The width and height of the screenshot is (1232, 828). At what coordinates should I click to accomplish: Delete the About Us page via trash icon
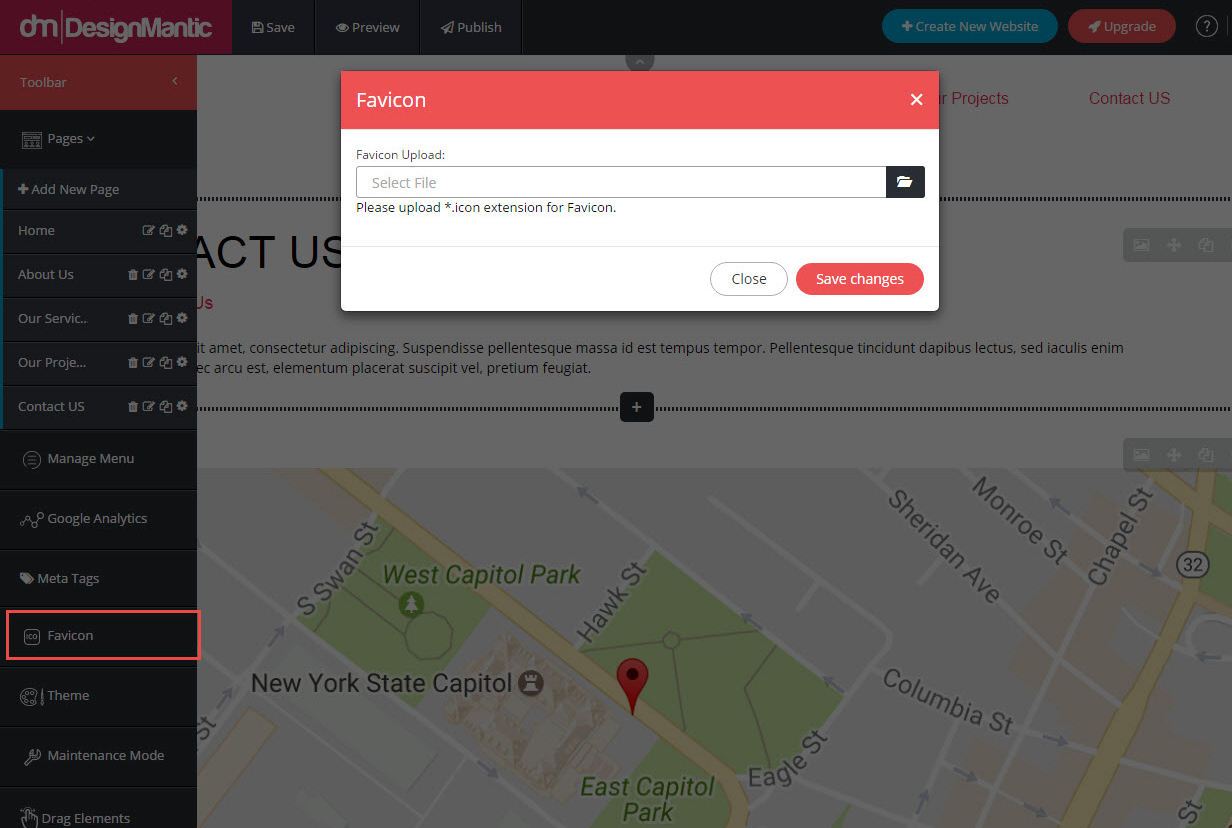pyautogui.click(x=133, y=275)
